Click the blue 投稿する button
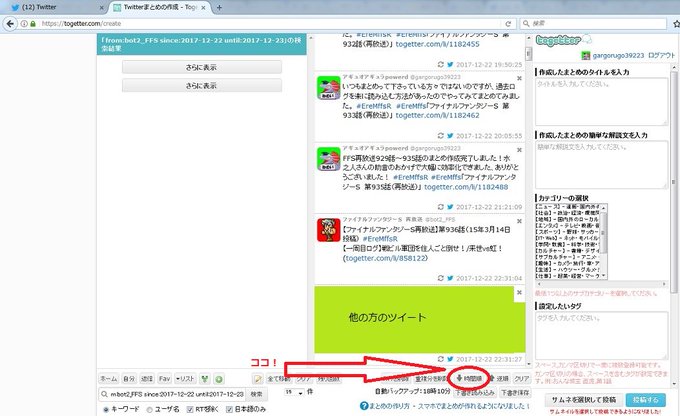This screenshot has height=416, width=680. click(x=645, y=400)
